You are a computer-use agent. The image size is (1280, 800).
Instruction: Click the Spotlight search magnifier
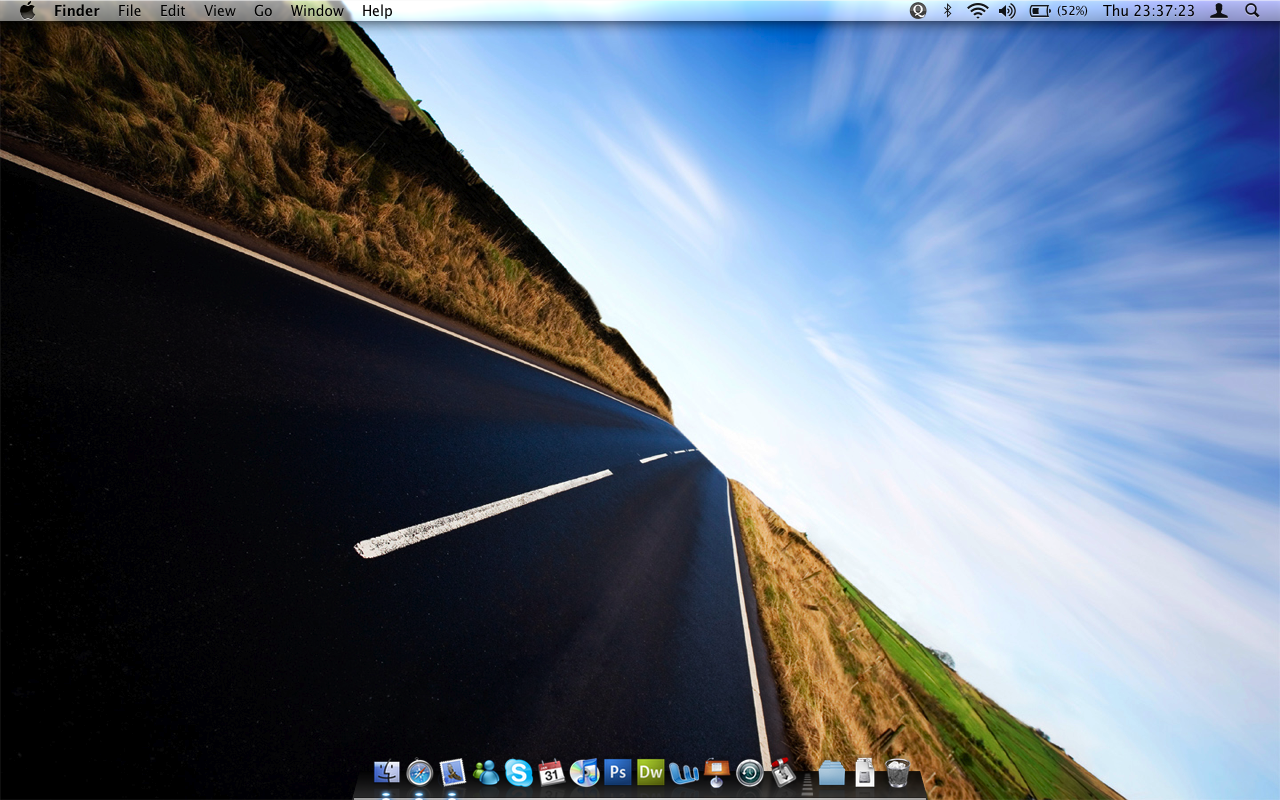pos(1252,11)
